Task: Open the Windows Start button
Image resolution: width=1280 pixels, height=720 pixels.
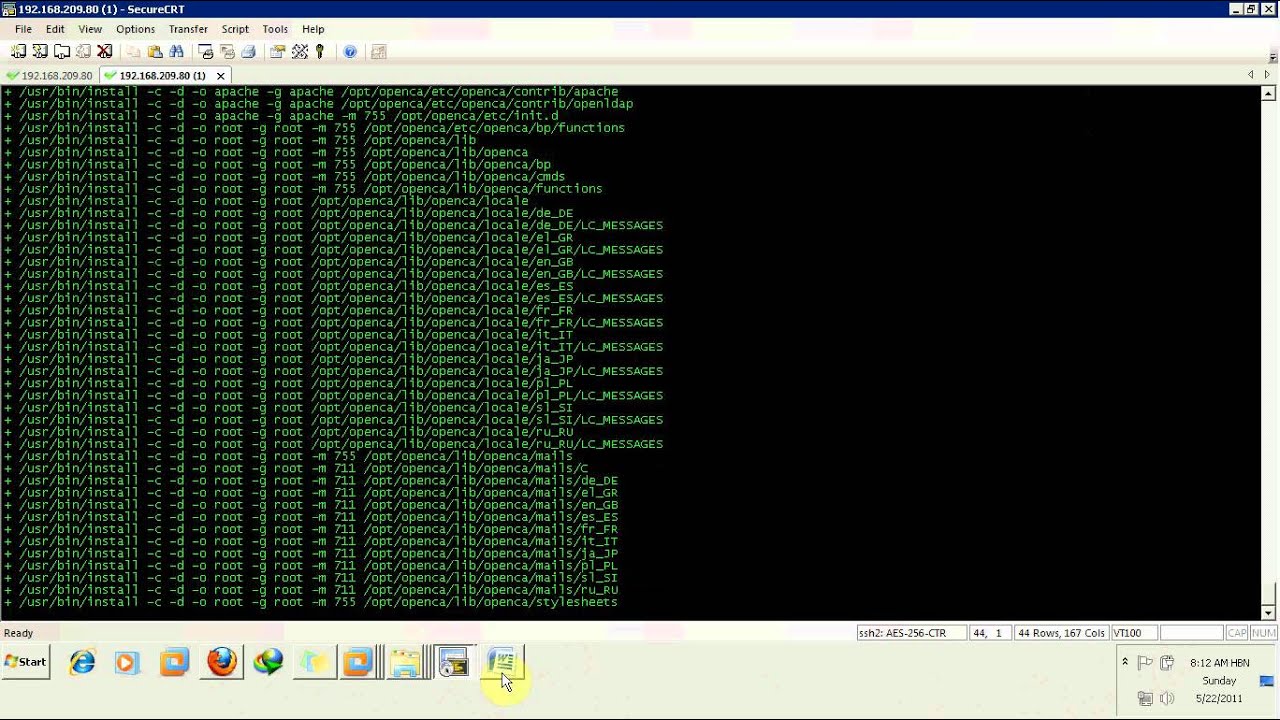Action: (26, 662)
